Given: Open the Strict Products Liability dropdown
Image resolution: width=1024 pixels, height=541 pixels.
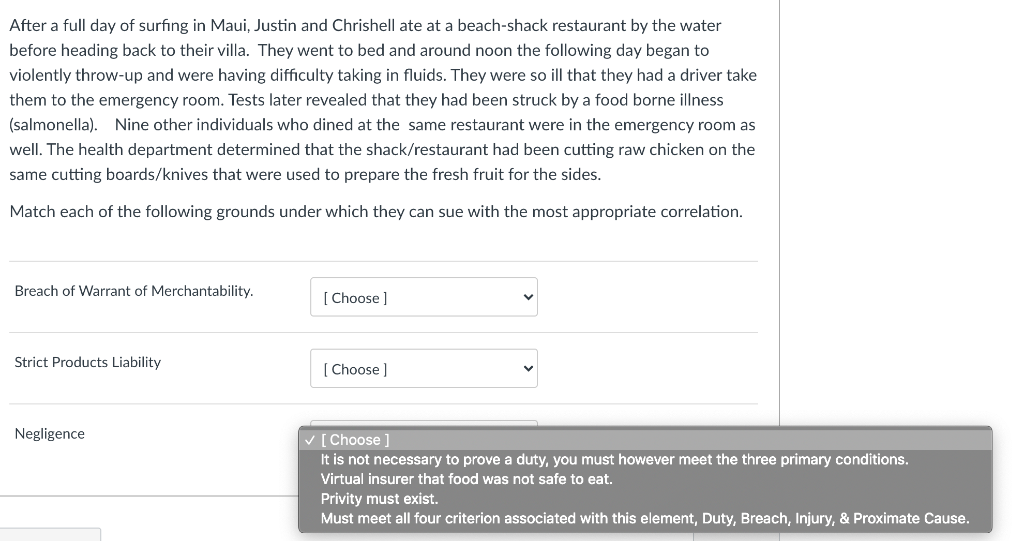Looking at the screenshot, I should click(423, 369).
